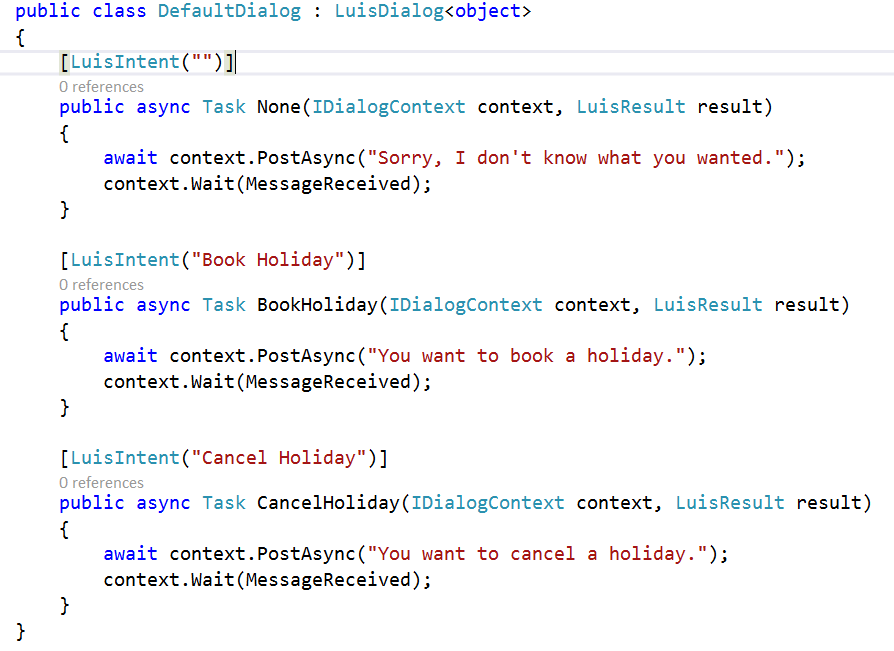Image resolution: width=894 pixels, height=651 pixels.
Task: Click "Sorry, I don't know what you wanted." string
Action: pyautogui.click(x=576, y=158)
